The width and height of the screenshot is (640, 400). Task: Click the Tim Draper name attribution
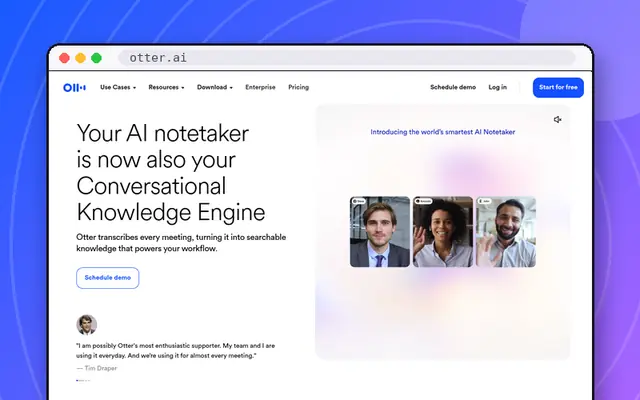tap(97, 368)
